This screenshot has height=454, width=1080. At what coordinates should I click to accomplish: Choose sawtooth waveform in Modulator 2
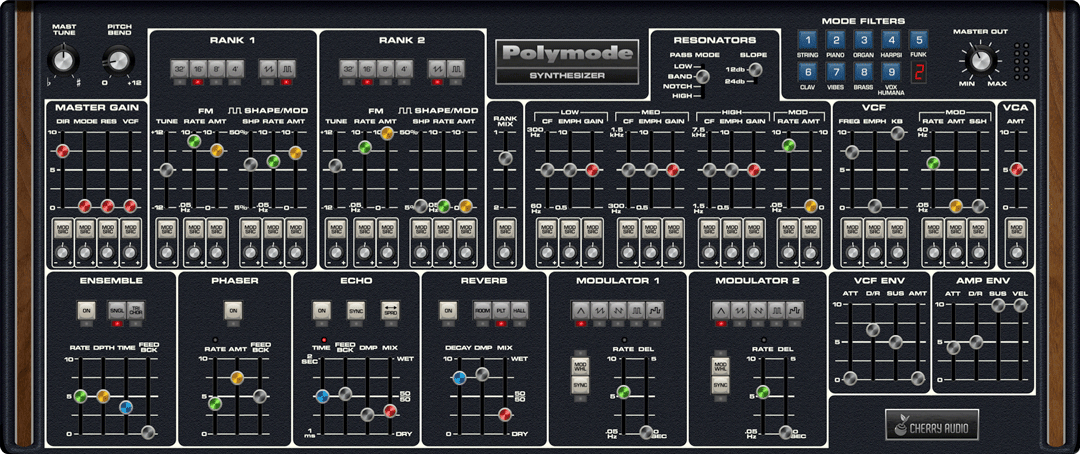pyautogui.click(x=740, y=310)
